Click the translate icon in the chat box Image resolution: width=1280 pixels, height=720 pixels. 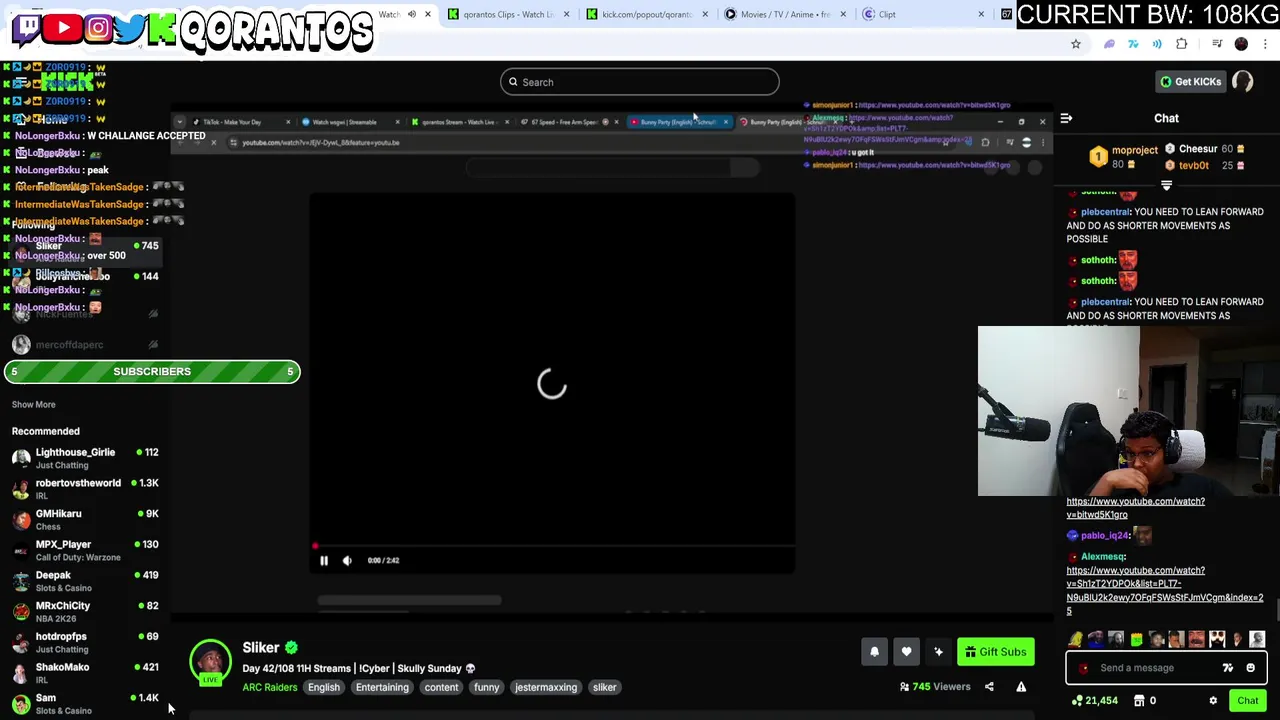[x=1228, y=668]
